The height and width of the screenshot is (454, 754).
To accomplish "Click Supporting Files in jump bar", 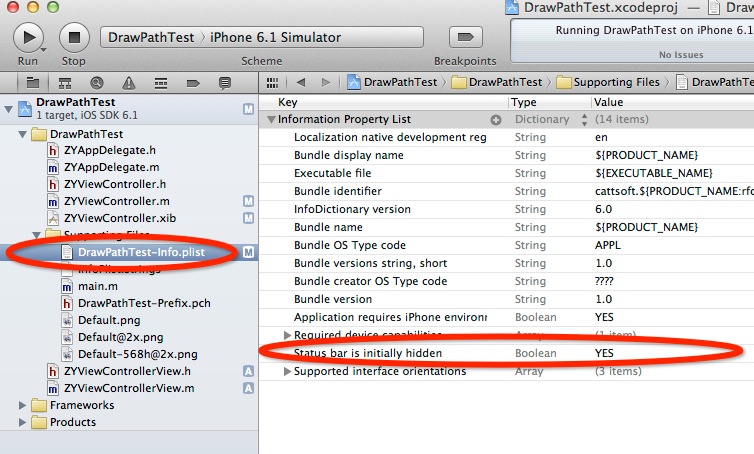I will pyautogui.click(x=608, y=82).
